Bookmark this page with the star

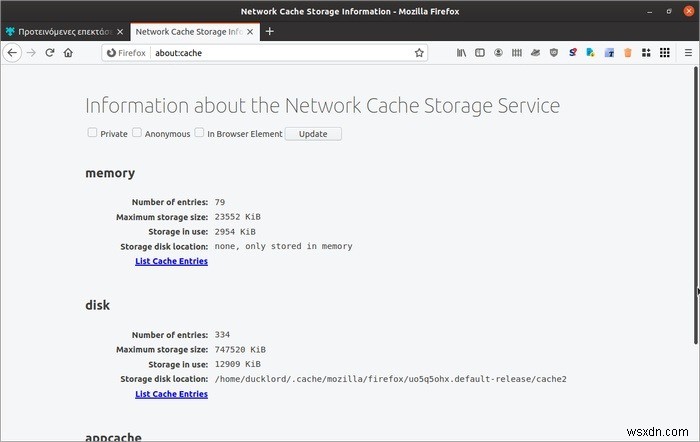[419, 52]
